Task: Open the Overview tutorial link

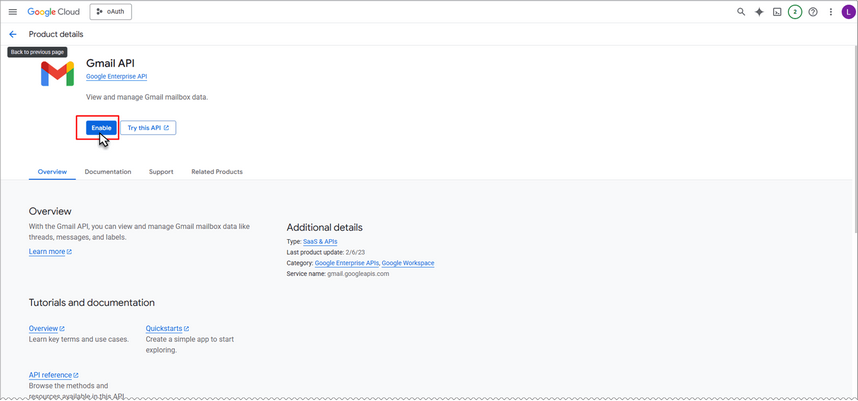Action: click(47, 328)
